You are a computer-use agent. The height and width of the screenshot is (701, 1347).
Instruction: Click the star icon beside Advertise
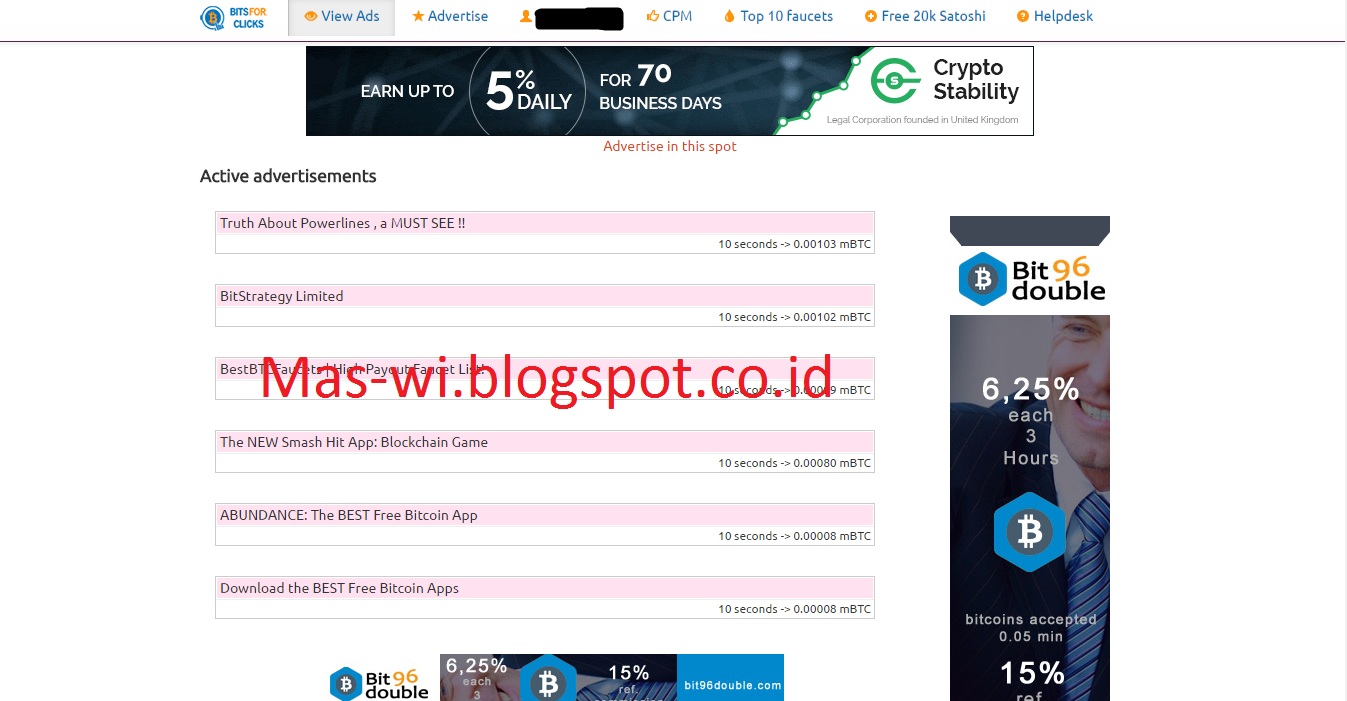pos(418,16)
